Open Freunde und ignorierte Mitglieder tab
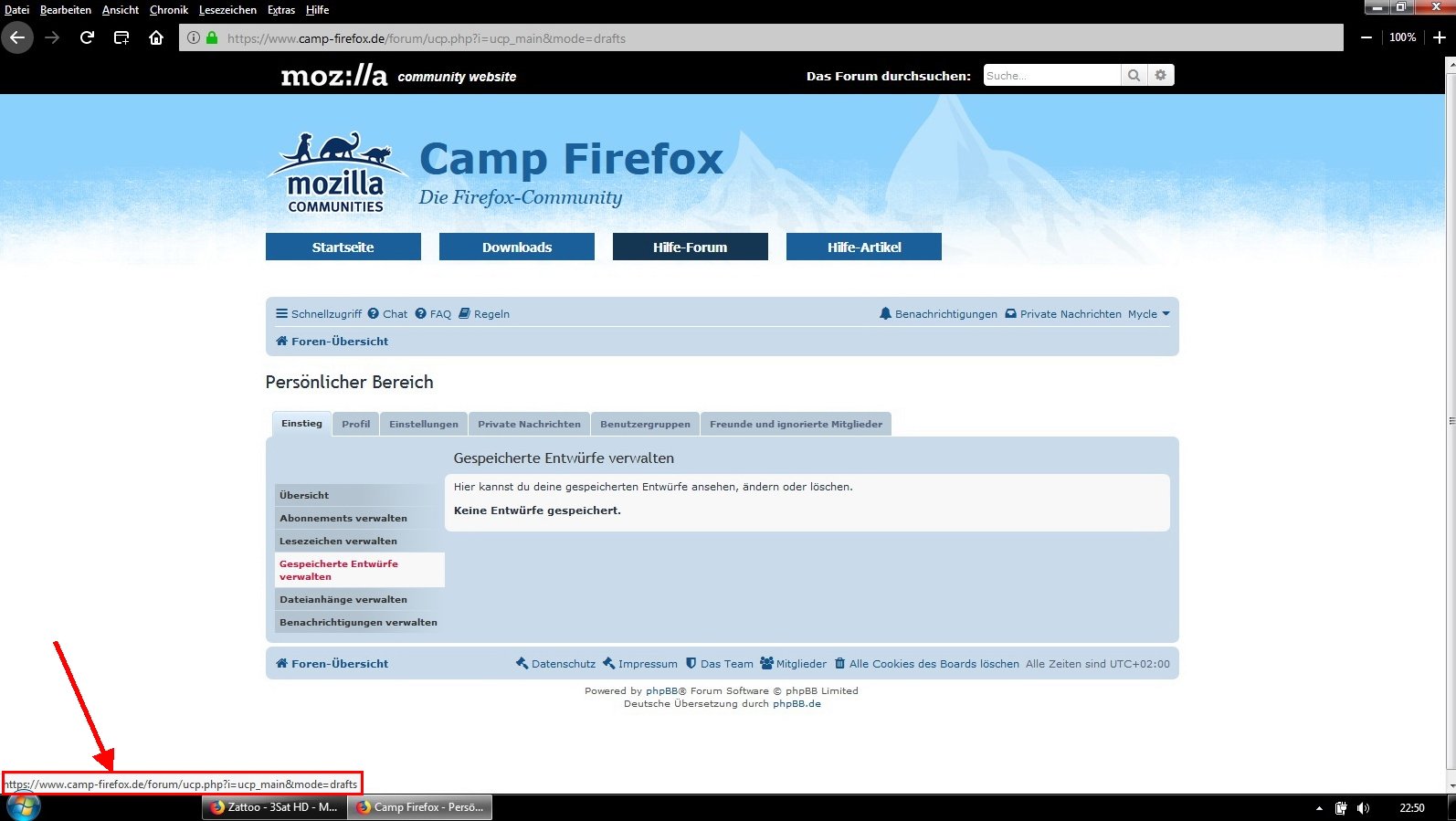 797,424
